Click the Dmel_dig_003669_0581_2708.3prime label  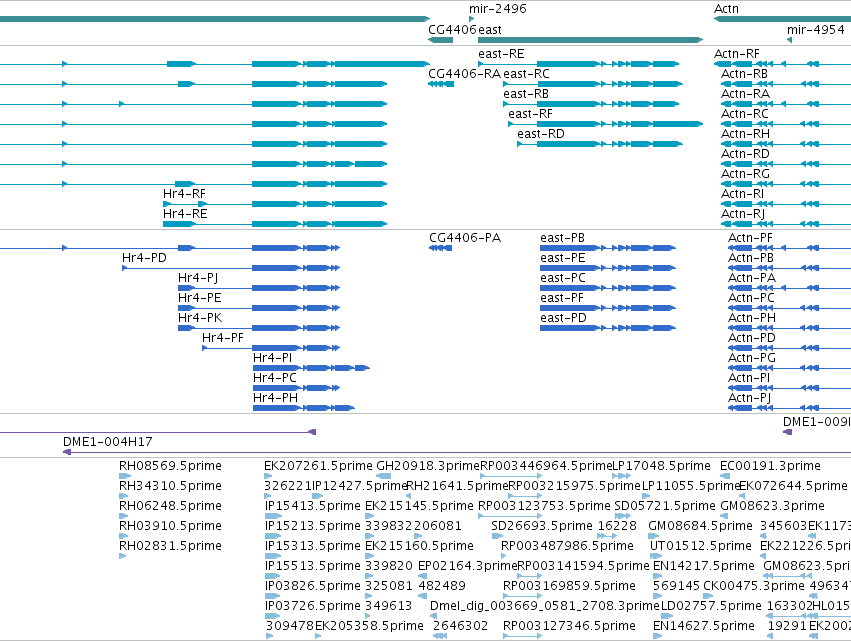click(x=544, y=606)
